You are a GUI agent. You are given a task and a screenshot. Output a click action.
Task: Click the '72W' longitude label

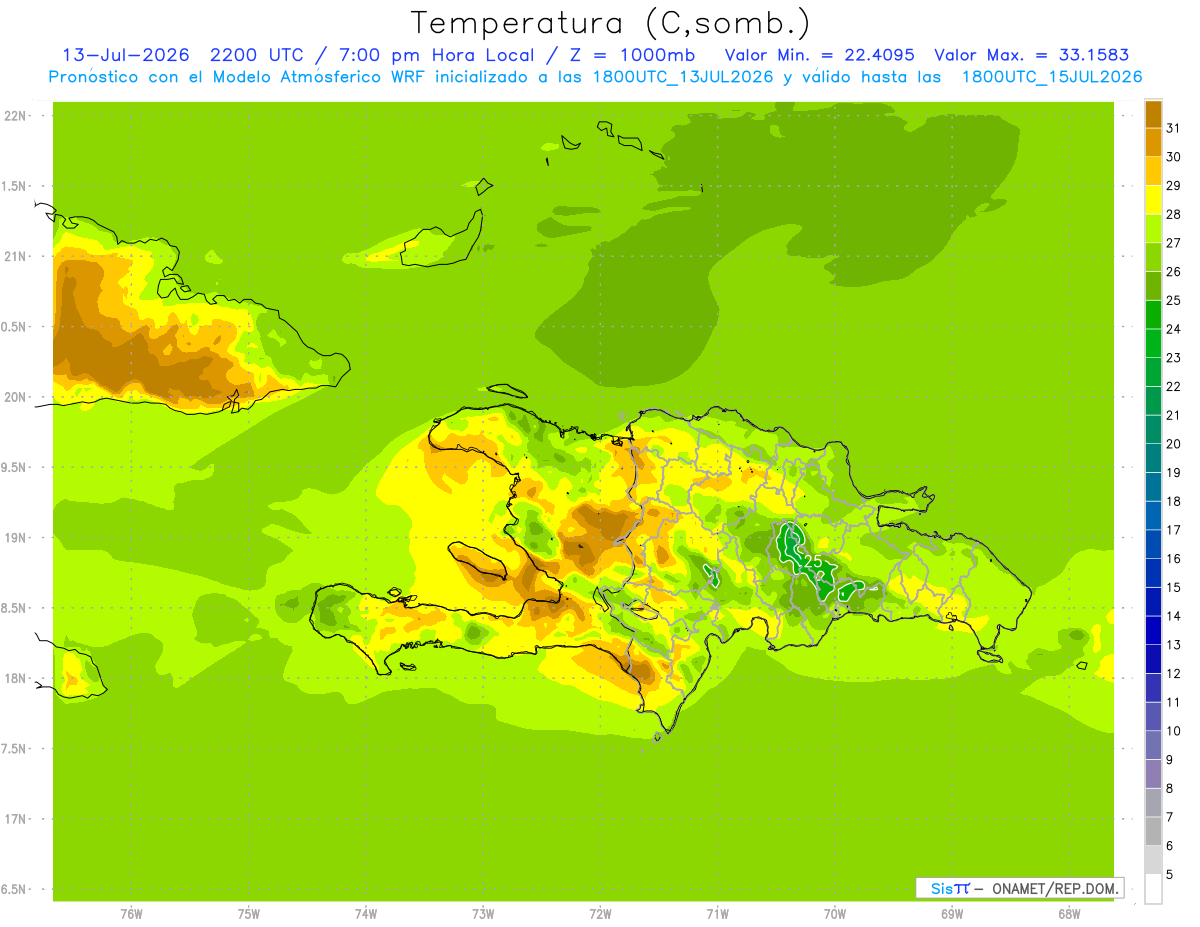pos(600,914)
